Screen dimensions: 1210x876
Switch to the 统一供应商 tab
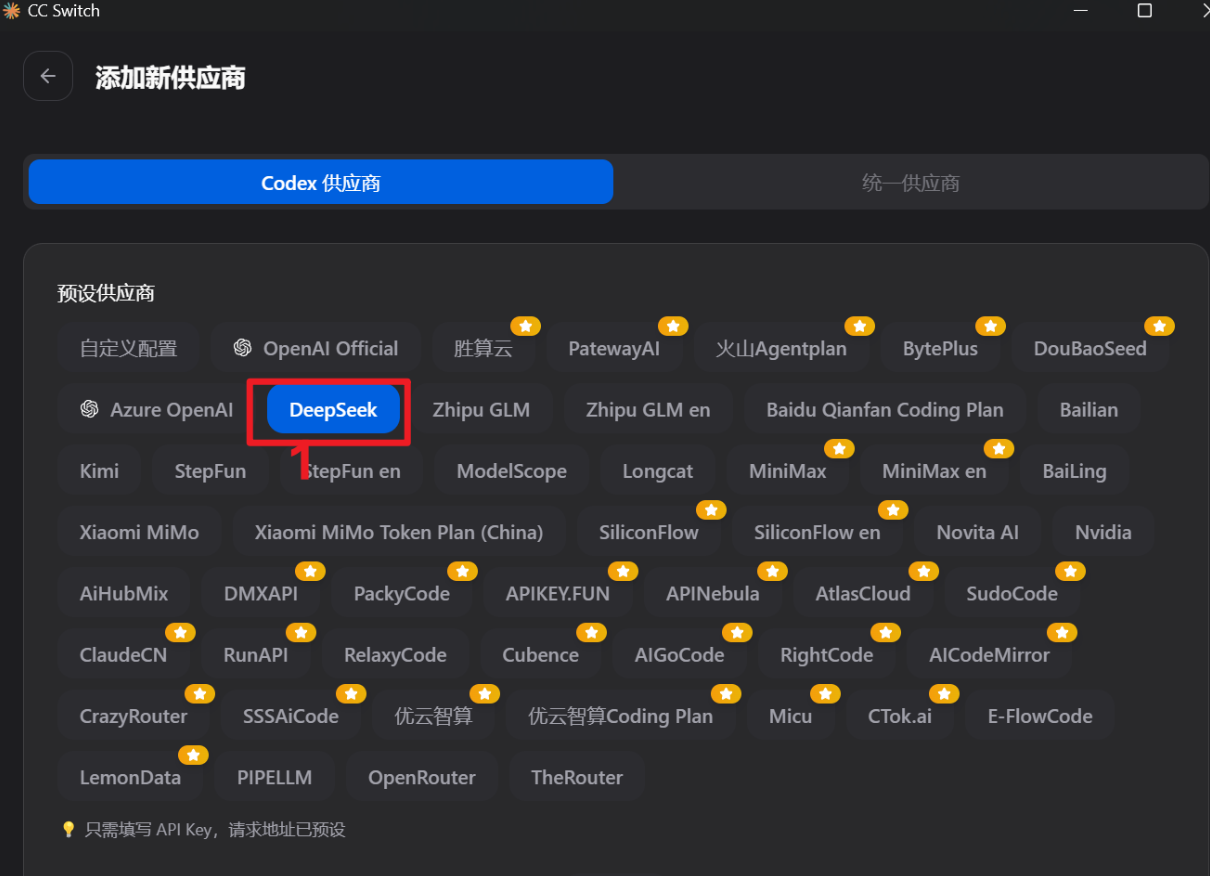click(x=910, y=182)
